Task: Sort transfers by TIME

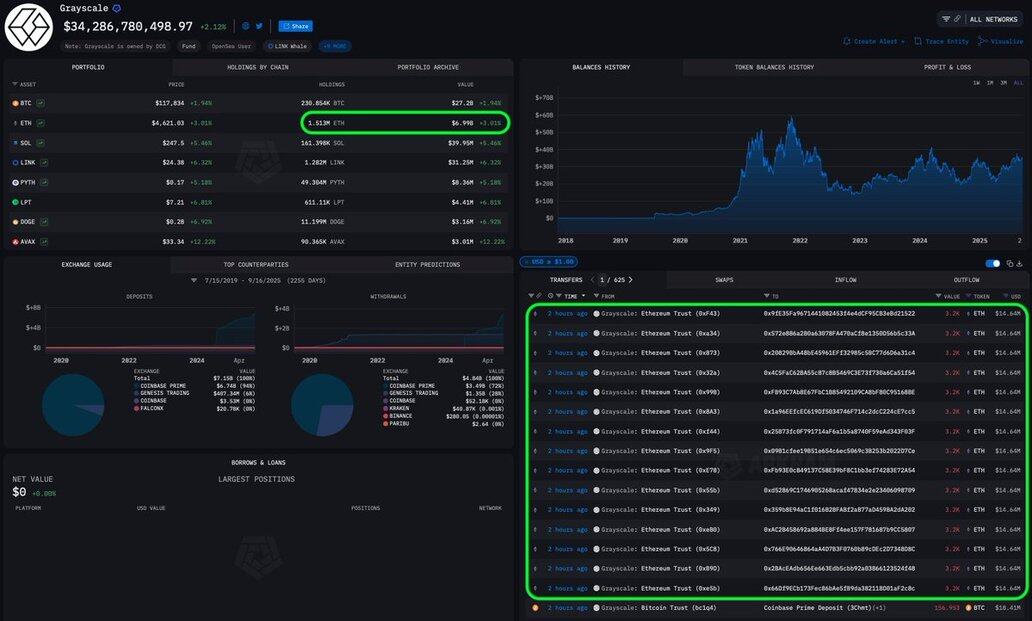Action: (x=571, y=297)
